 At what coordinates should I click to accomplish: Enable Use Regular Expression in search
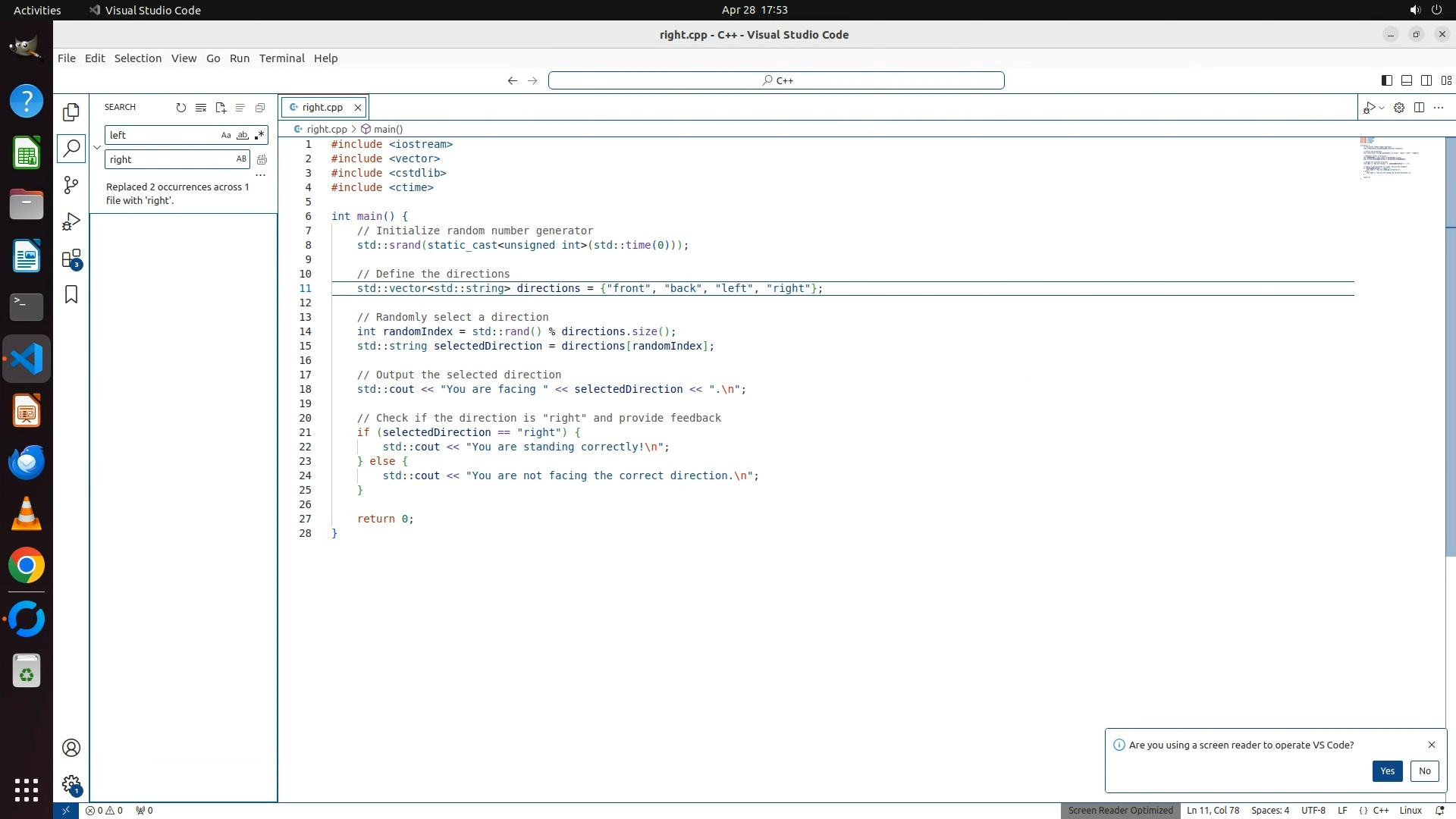(259, 135)
